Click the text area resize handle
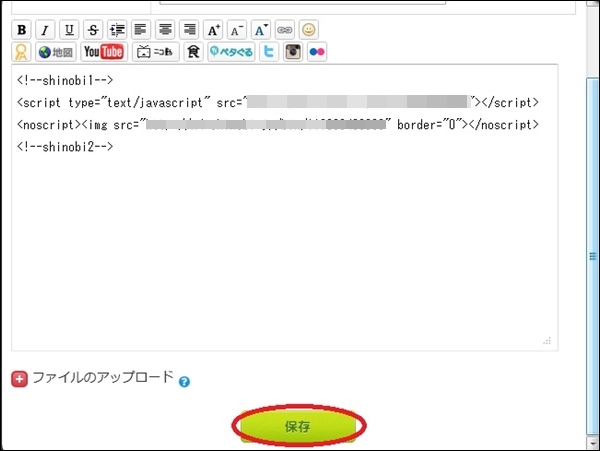600x451 pixels. [x=547, y=340]
